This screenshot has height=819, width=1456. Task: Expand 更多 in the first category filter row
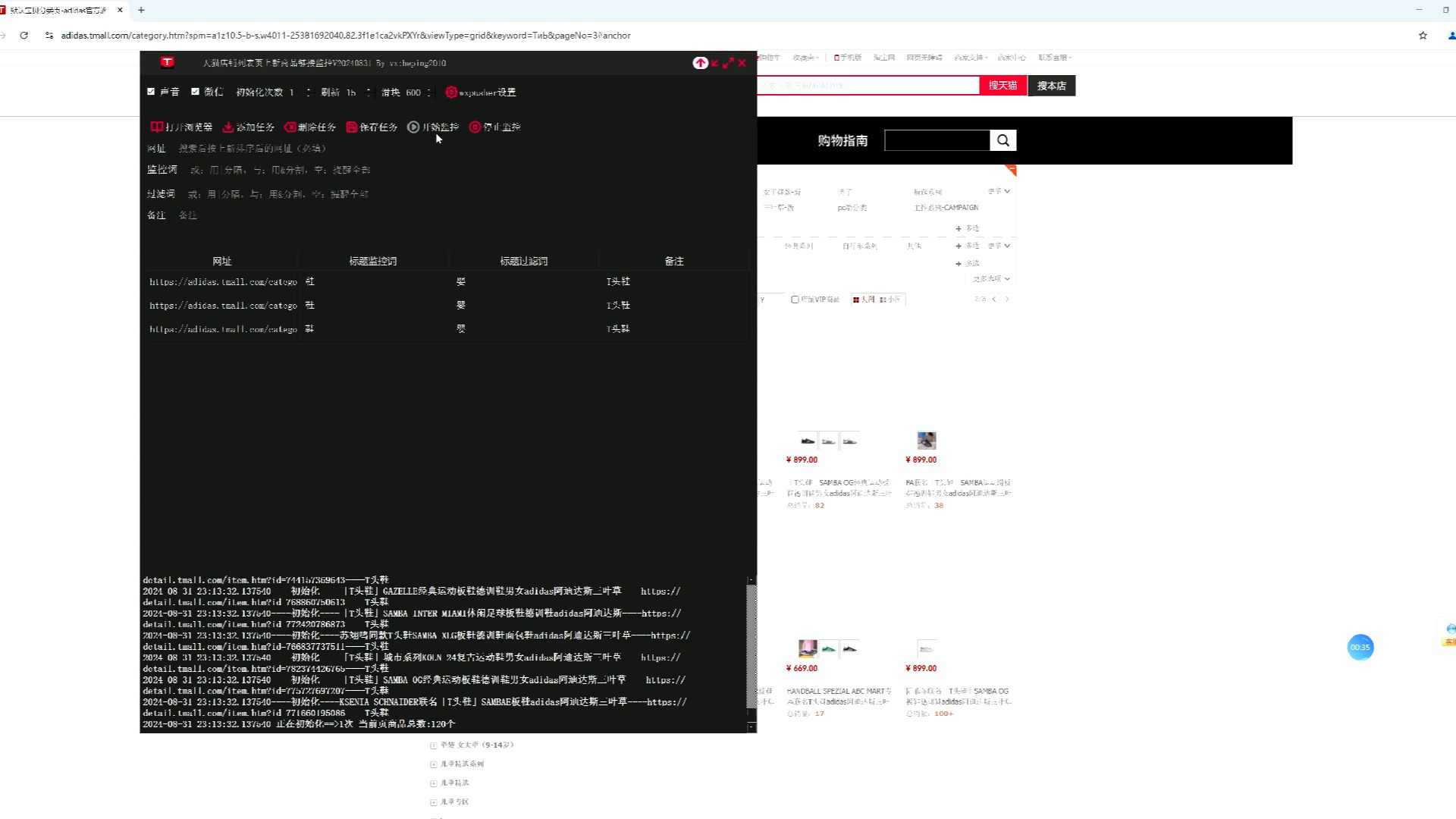(x=999, y=191)
